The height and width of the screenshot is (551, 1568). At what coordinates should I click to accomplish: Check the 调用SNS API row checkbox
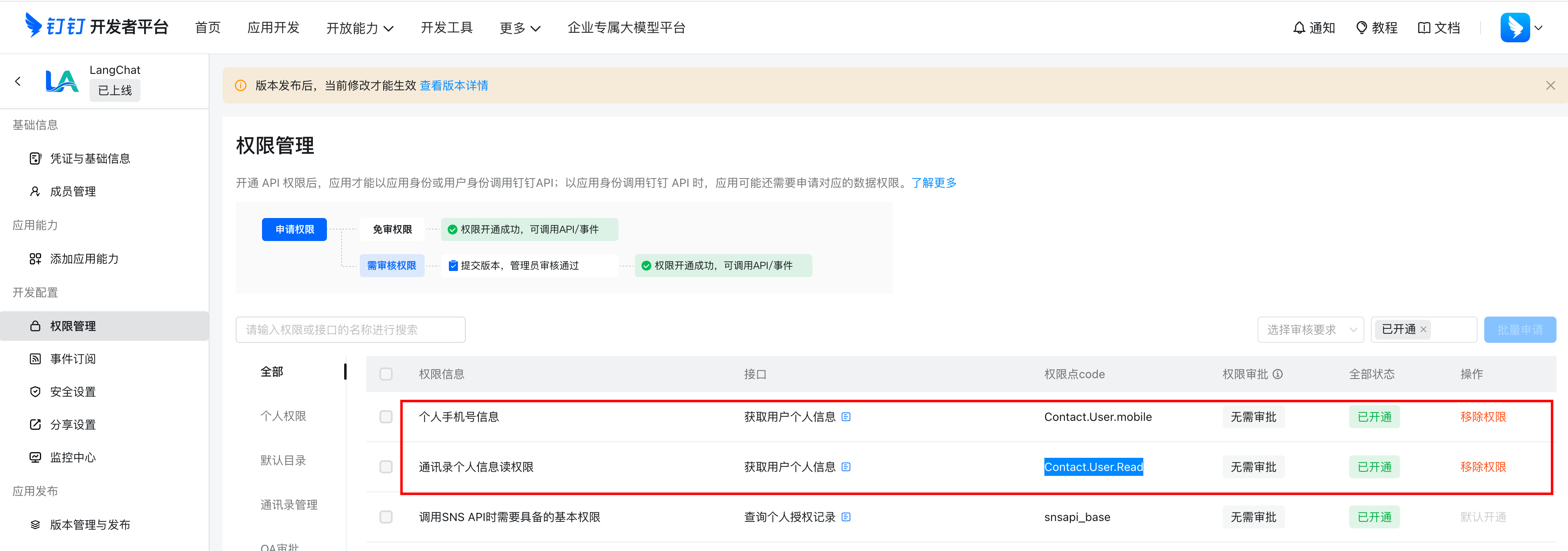(386, 517)
